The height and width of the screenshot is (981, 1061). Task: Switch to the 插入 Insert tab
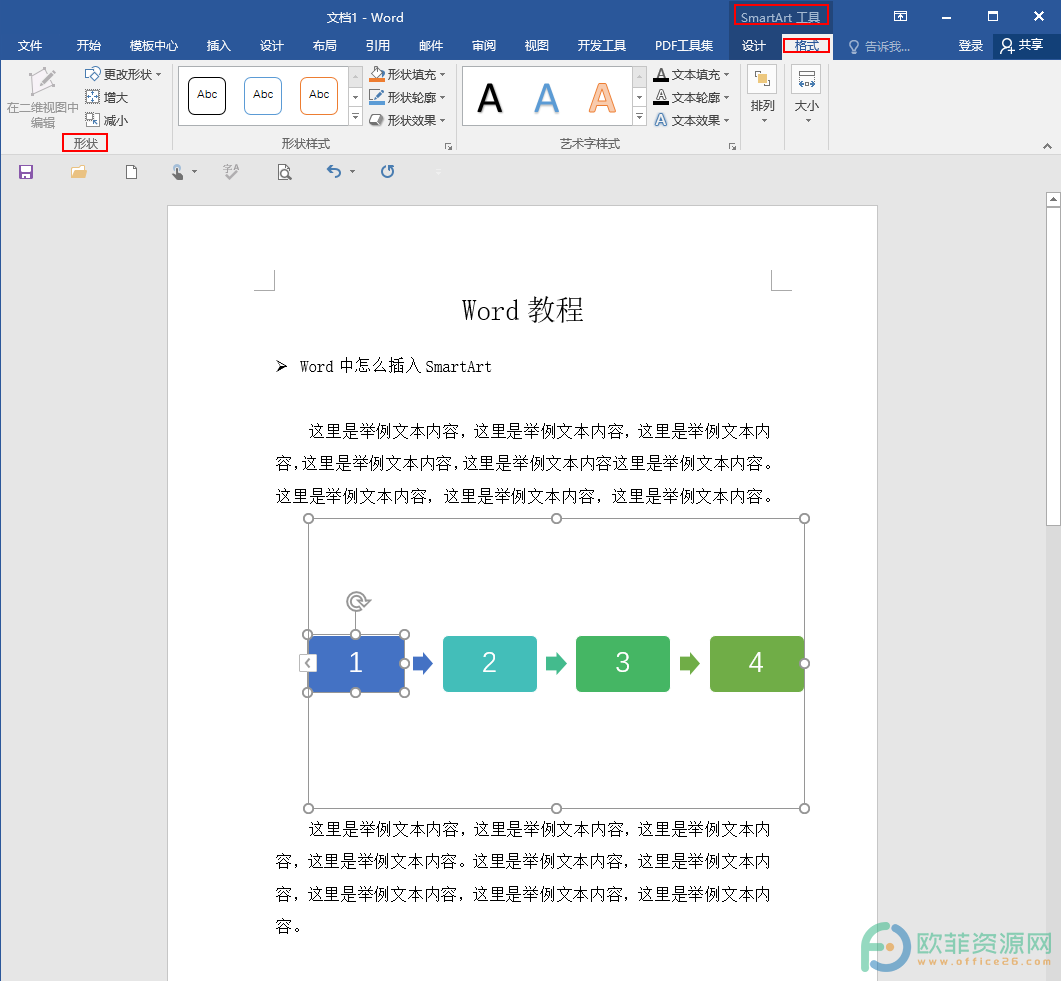pos(219,45)
